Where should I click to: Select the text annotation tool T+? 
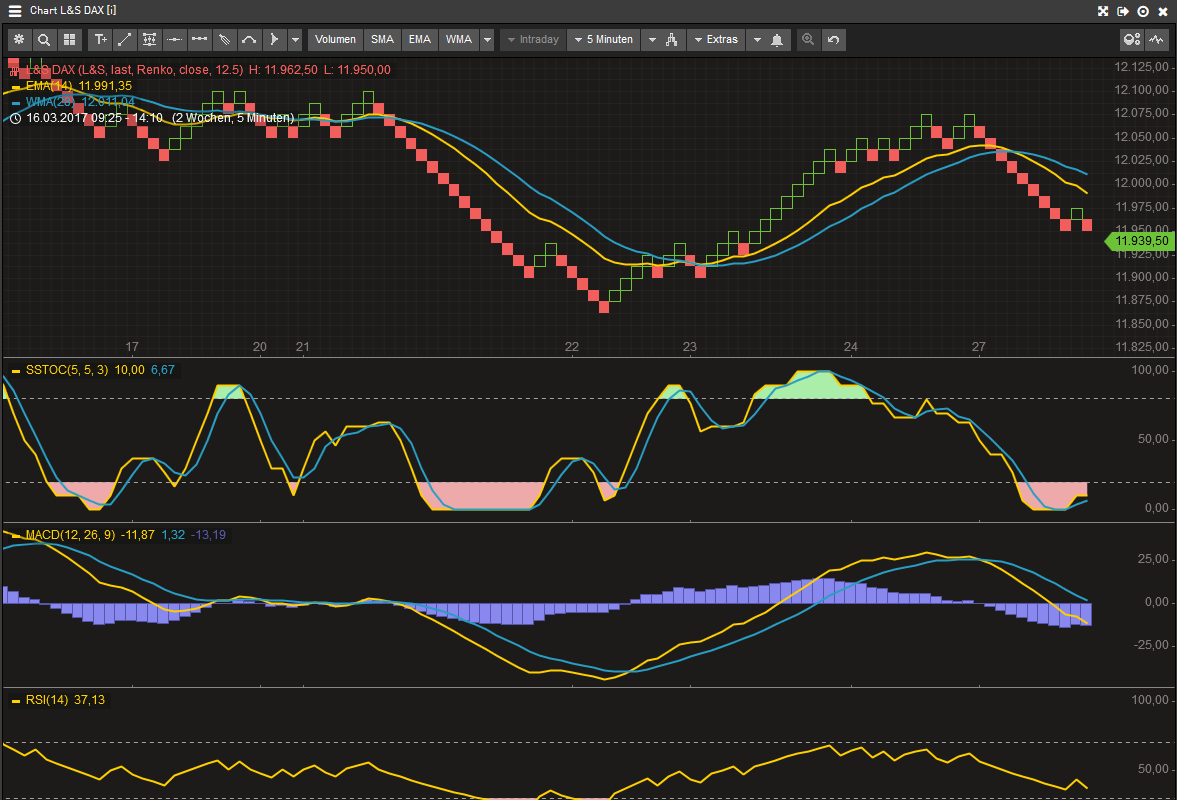click(100, 39)
